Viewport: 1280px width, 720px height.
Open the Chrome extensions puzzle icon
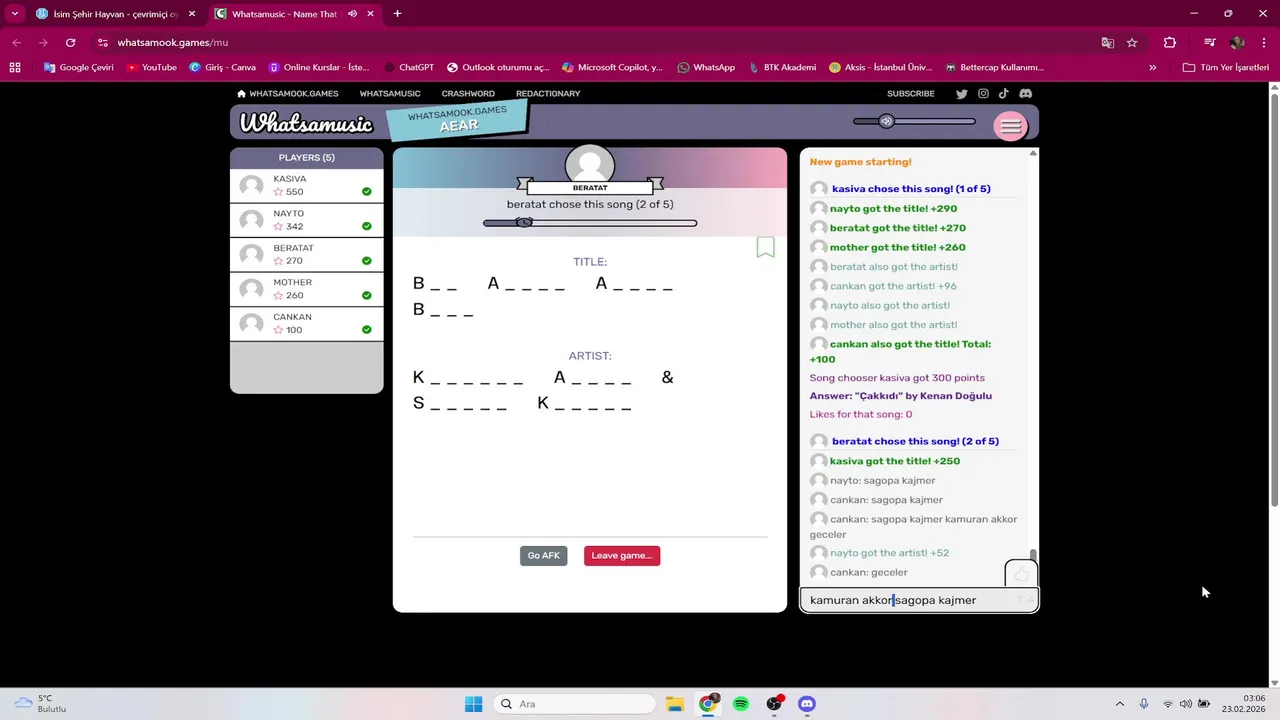click(x=1170, y=43)
